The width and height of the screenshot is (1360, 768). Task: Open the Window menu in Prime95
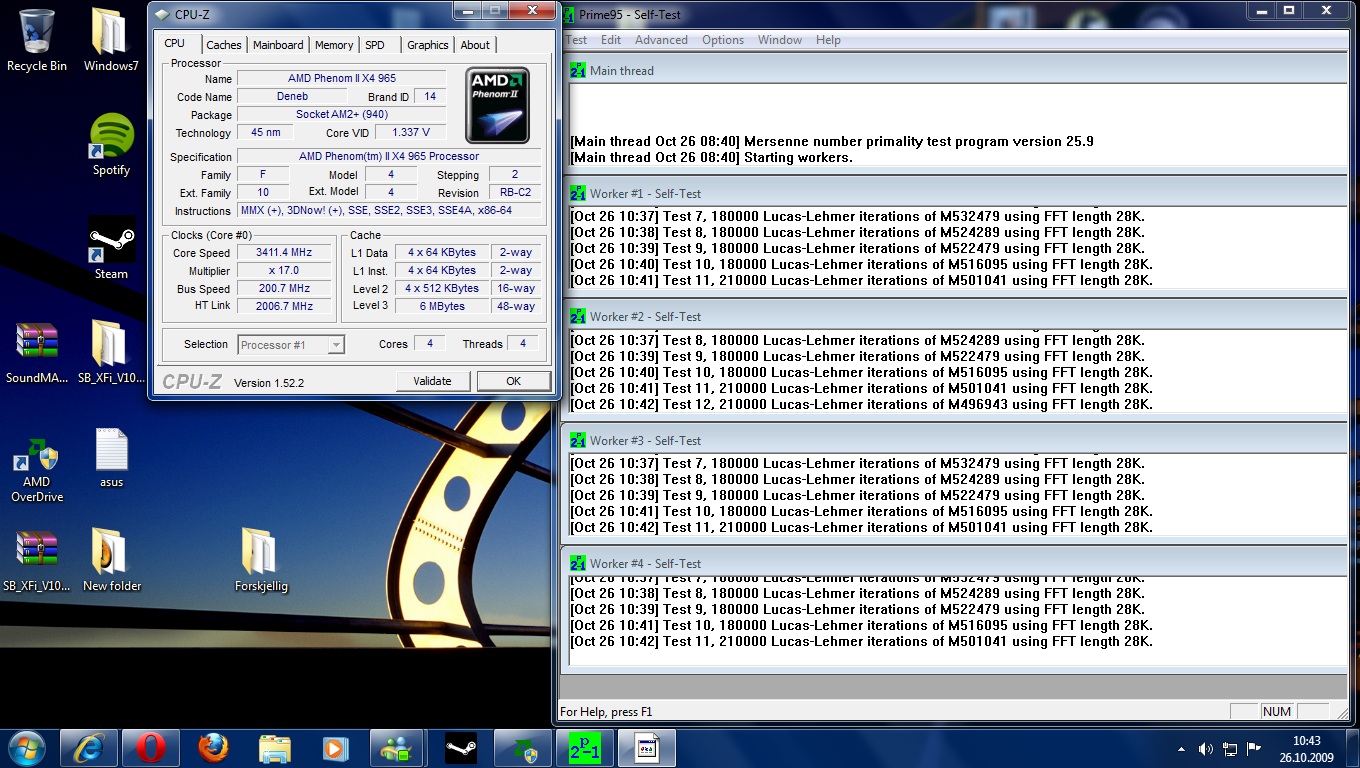[780, 40]
